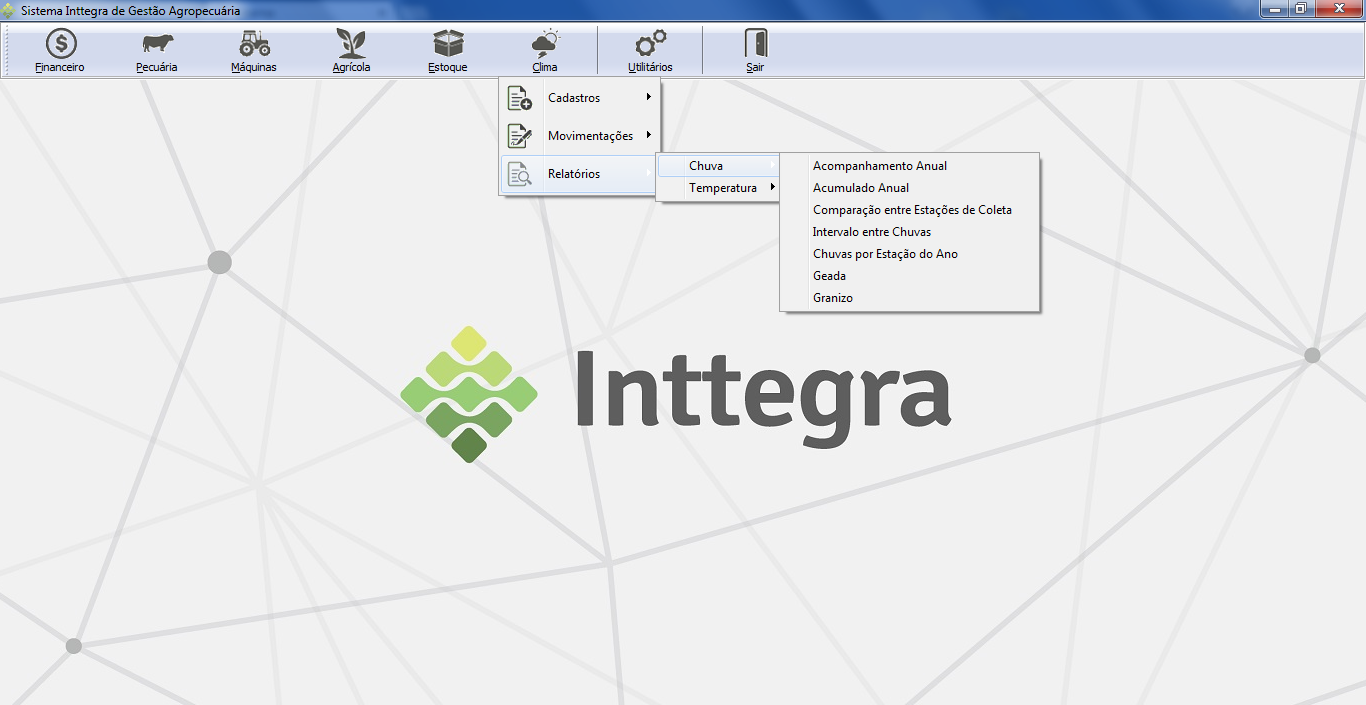Open Chuvas por Estação do Ano report
The image size is (1366, 705).
(x=910, y=254)
